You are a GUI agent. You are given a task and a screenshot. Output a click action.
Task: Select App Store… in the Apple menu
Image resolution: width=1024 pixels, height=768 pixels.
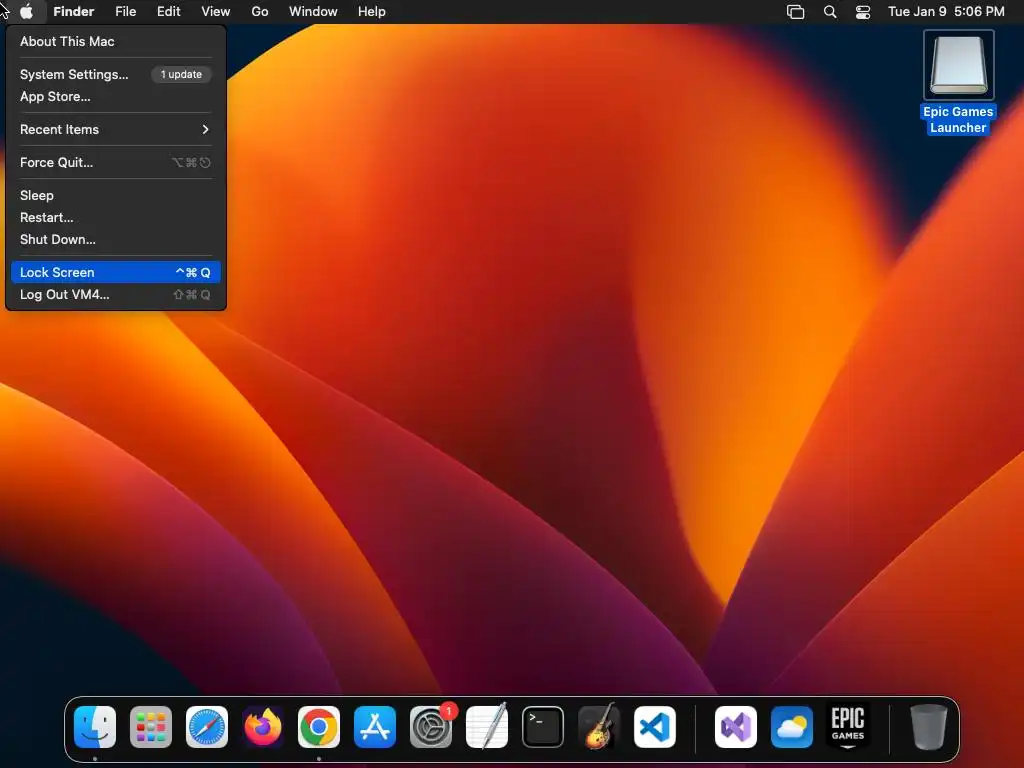click(x=116, y=97)
